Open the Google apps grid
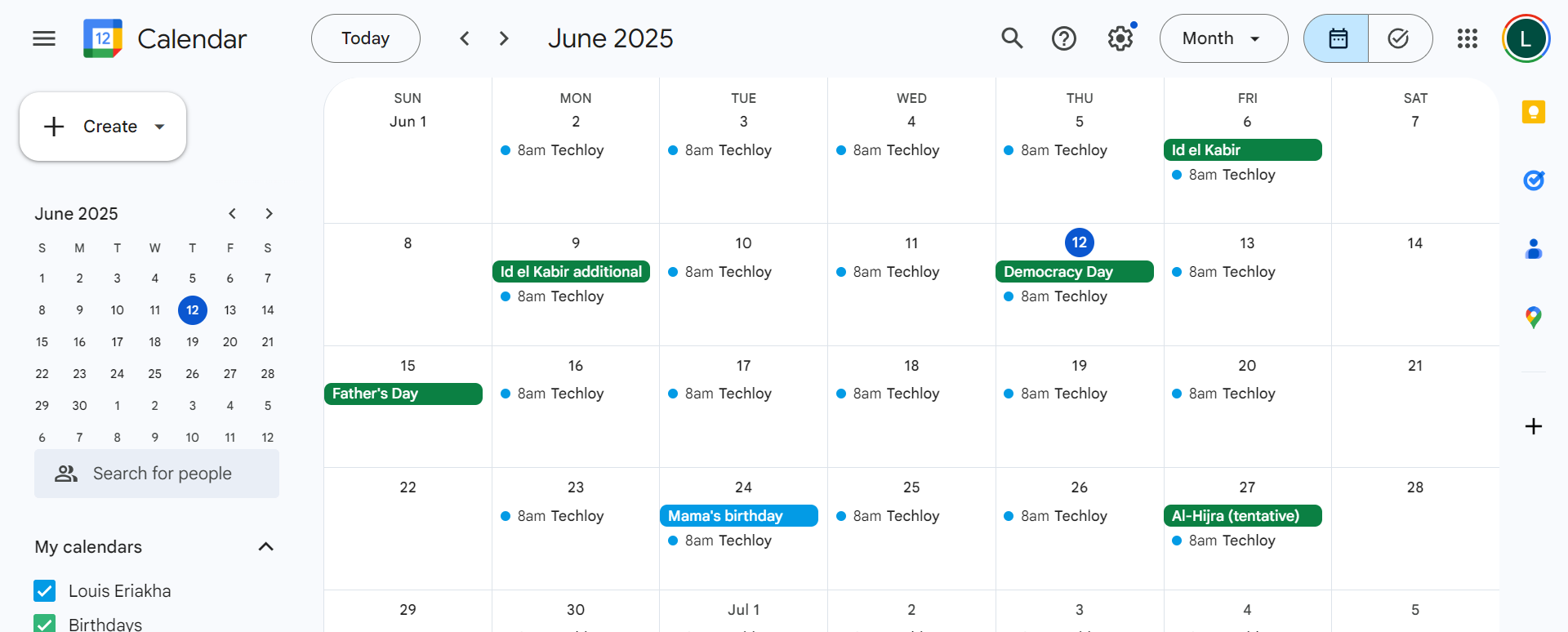 pos(1467,38)
